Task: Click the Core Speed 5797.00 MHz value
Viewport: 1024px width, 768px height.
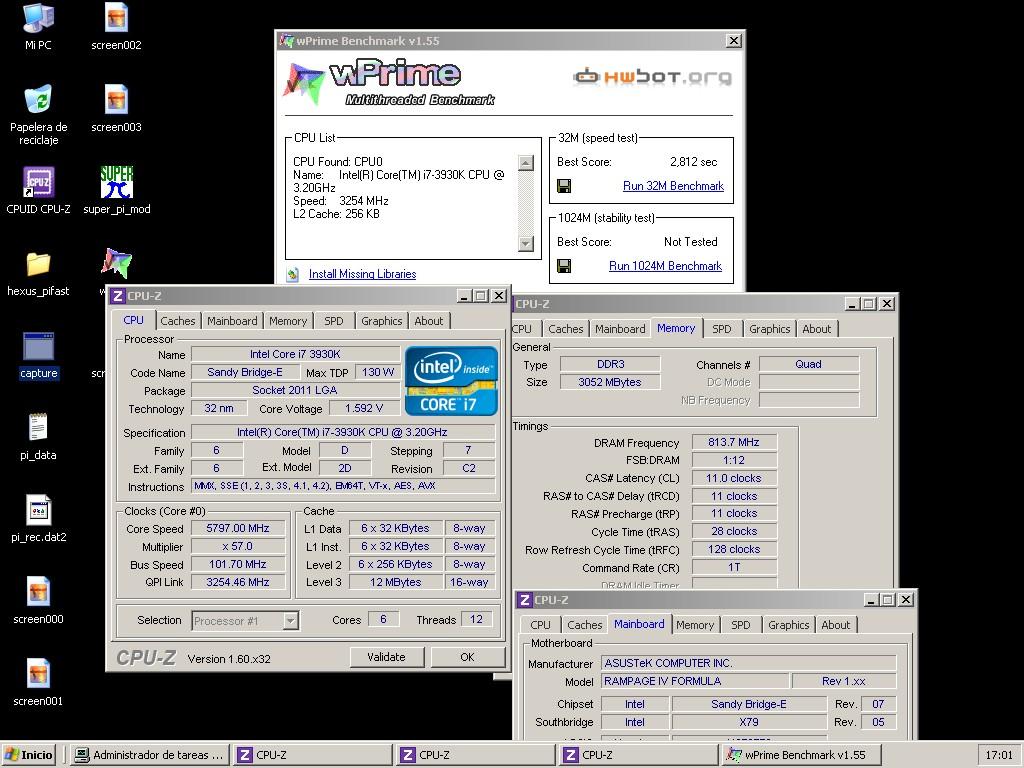Action: pos(238,528)
